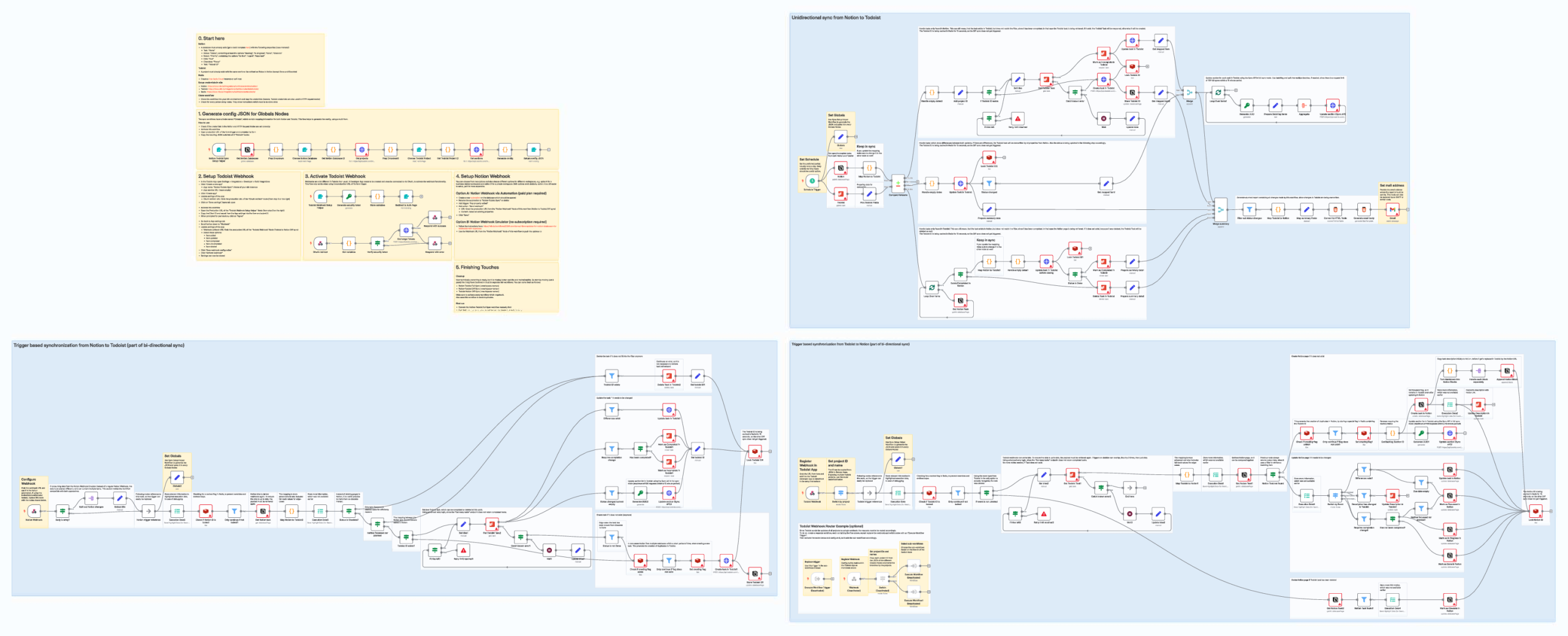
Task: Open the red link under Option B
Action: point(506,227)
